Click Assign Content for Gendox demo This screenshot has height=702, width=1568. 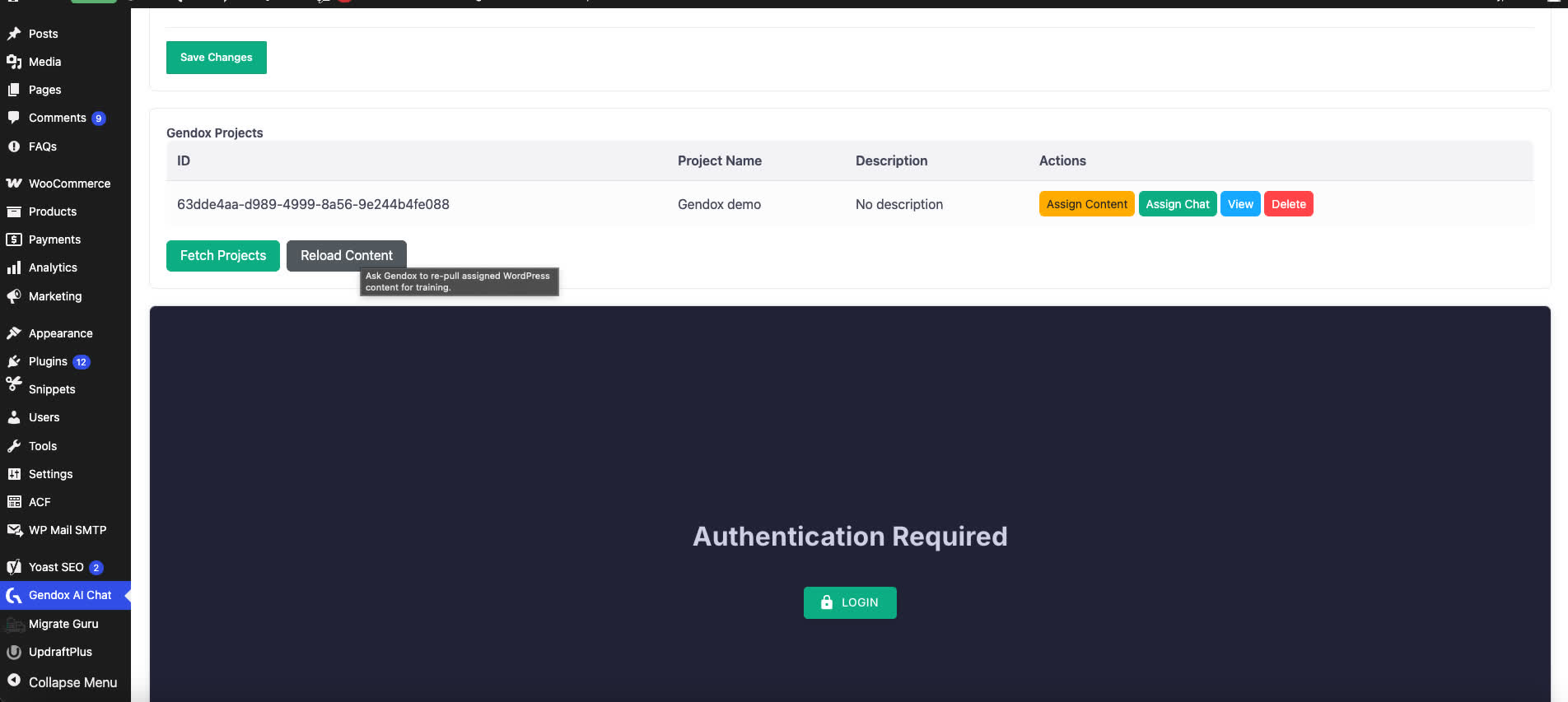1087,204
